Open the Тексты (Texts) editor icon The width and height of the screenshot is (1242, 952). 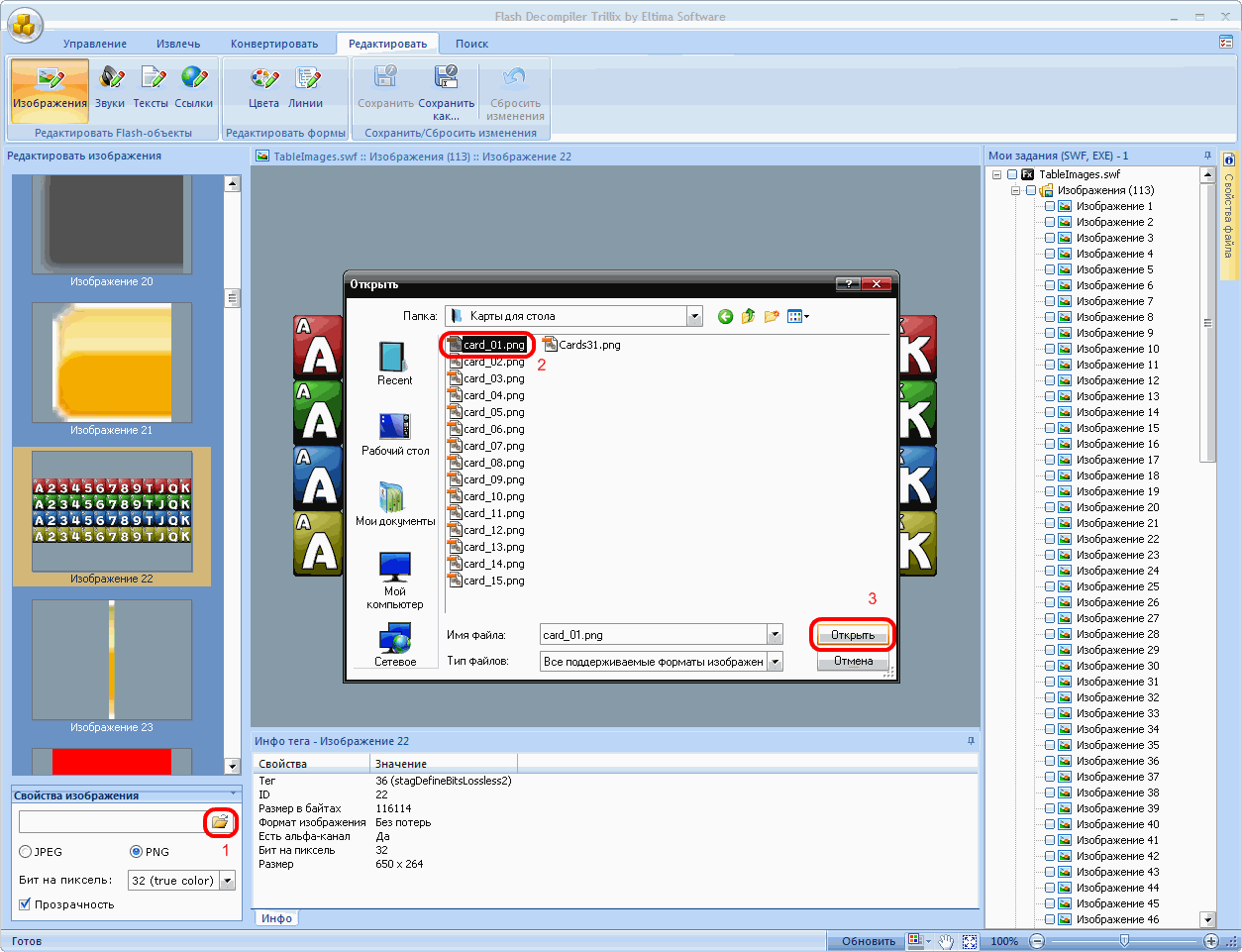click(x=151, y=85)
